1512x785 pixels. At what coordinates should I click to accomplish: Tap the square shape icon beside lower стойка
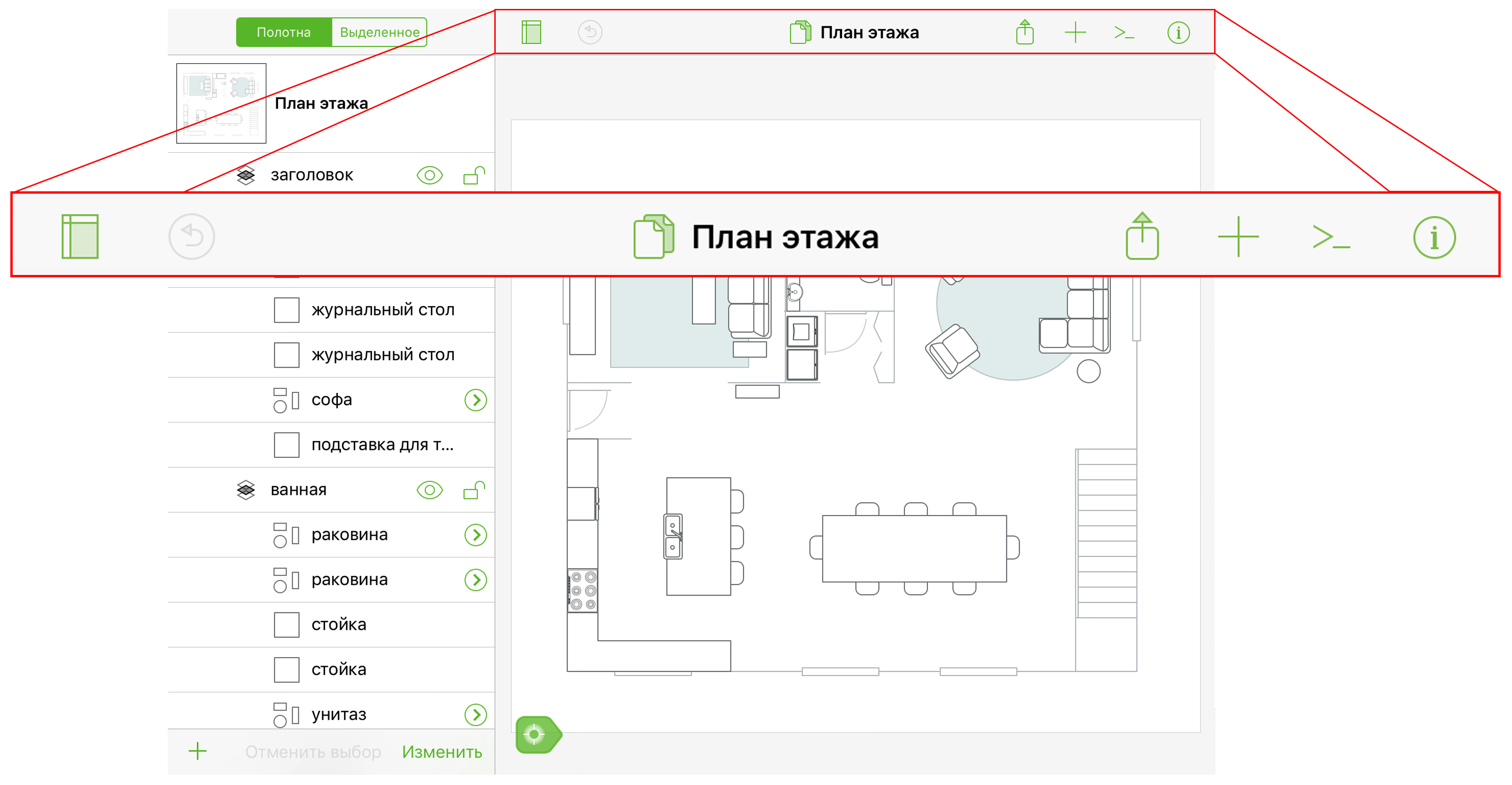tap(287, 670)
